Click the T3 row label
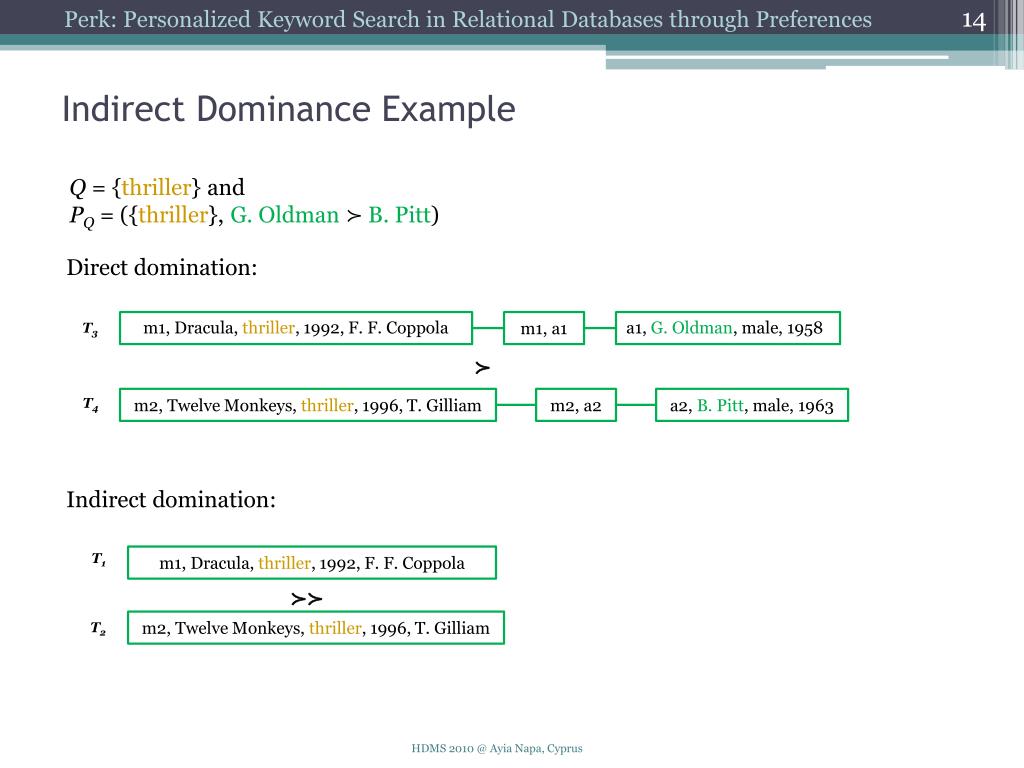1024x768 pixels. 90,329
